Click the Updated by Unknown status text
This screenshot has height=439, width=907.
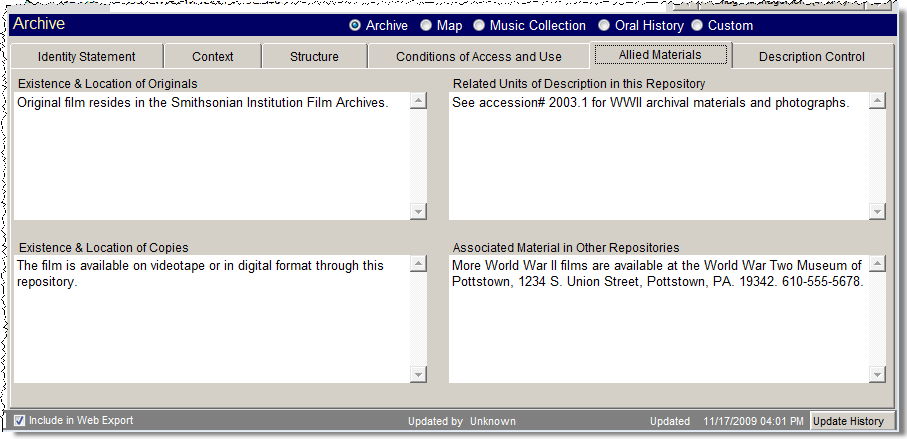coord(462,421)
